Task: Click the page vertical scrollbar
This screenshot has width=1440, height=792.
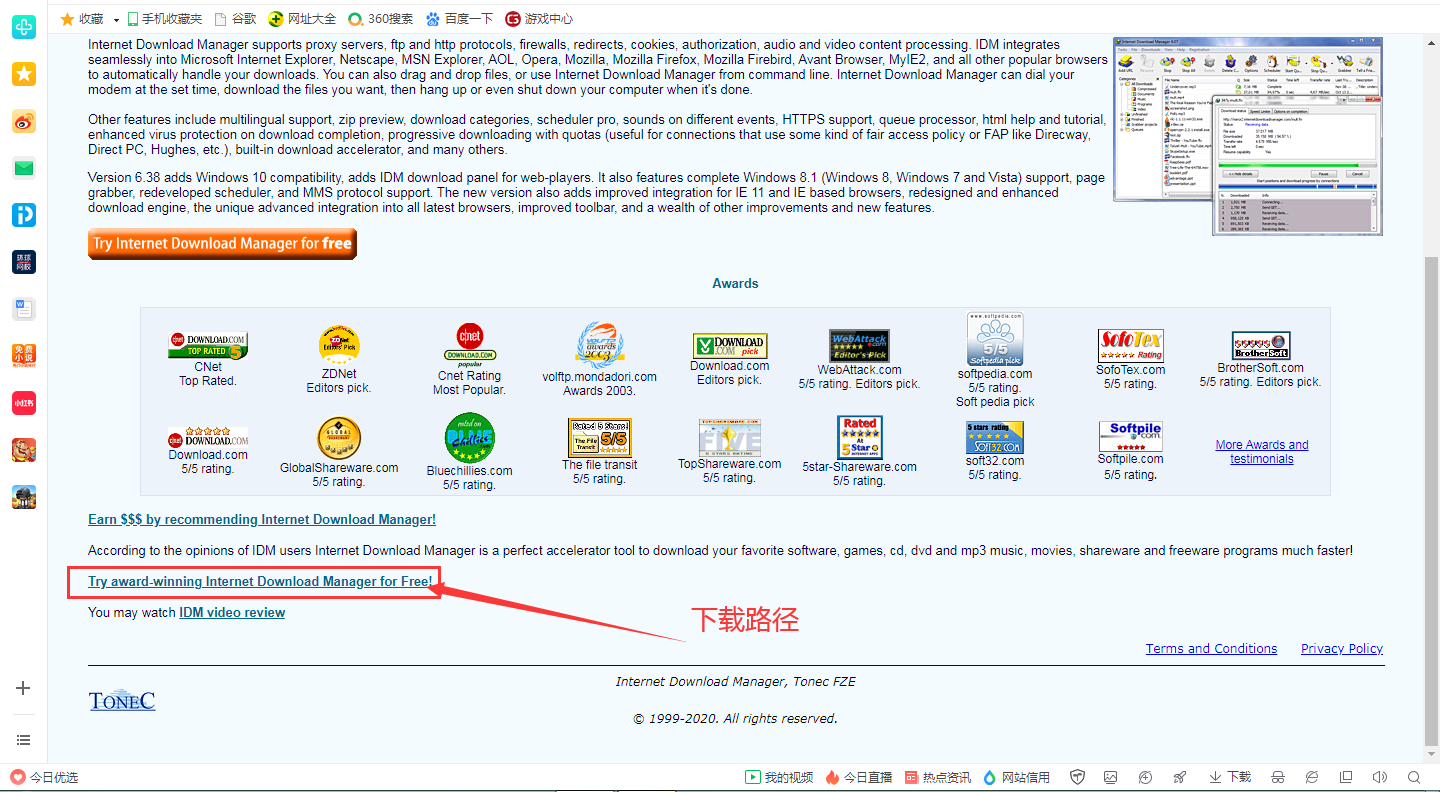Action: point(1431,500)
